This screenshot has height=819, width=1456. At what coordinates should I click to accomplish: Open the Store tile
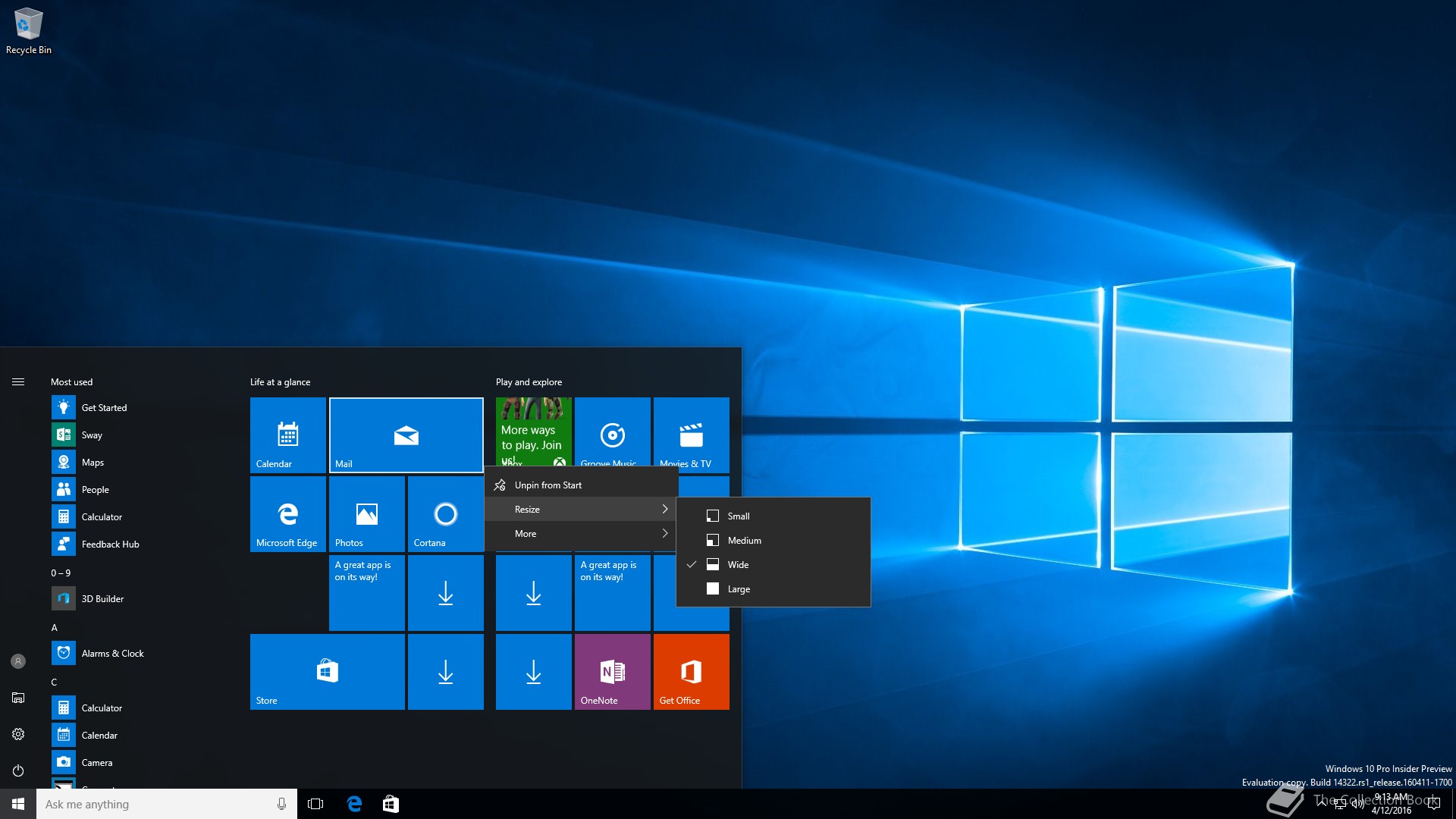pyautogui.click(x=328, y=672)
